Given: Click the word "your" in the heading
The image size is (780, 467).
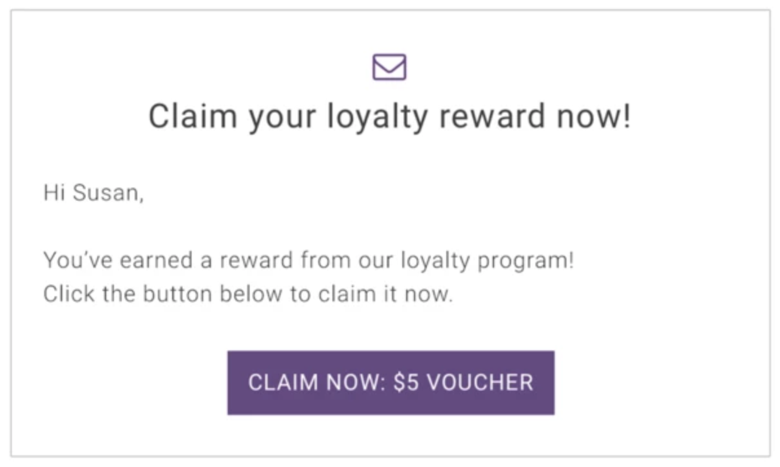Looking at the screenshot, I should [x=282, y=119].
